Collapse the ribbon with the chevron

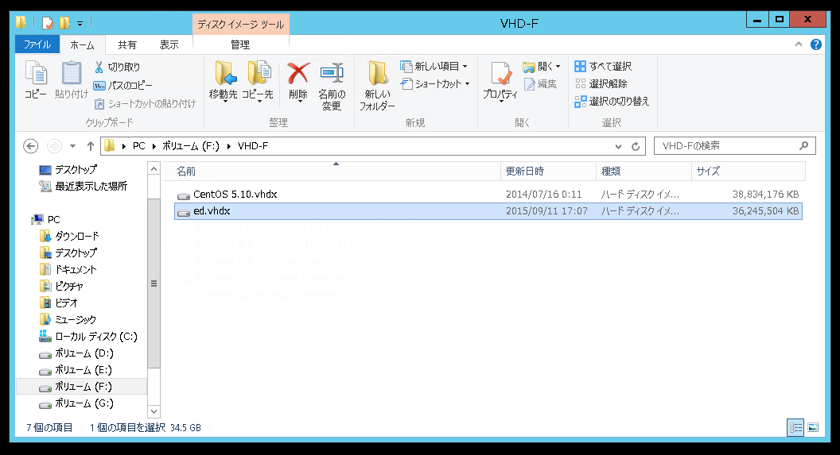tap(798, 44)
